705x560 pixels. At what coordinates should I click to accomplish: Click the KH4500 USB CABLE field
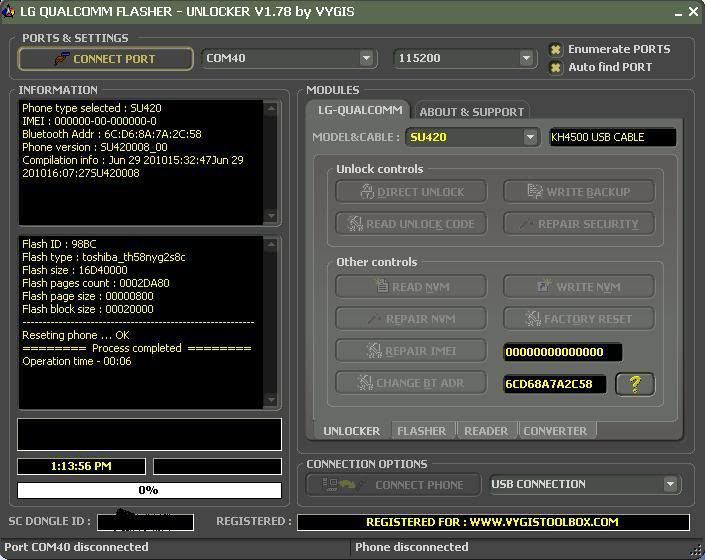point(612,137)
